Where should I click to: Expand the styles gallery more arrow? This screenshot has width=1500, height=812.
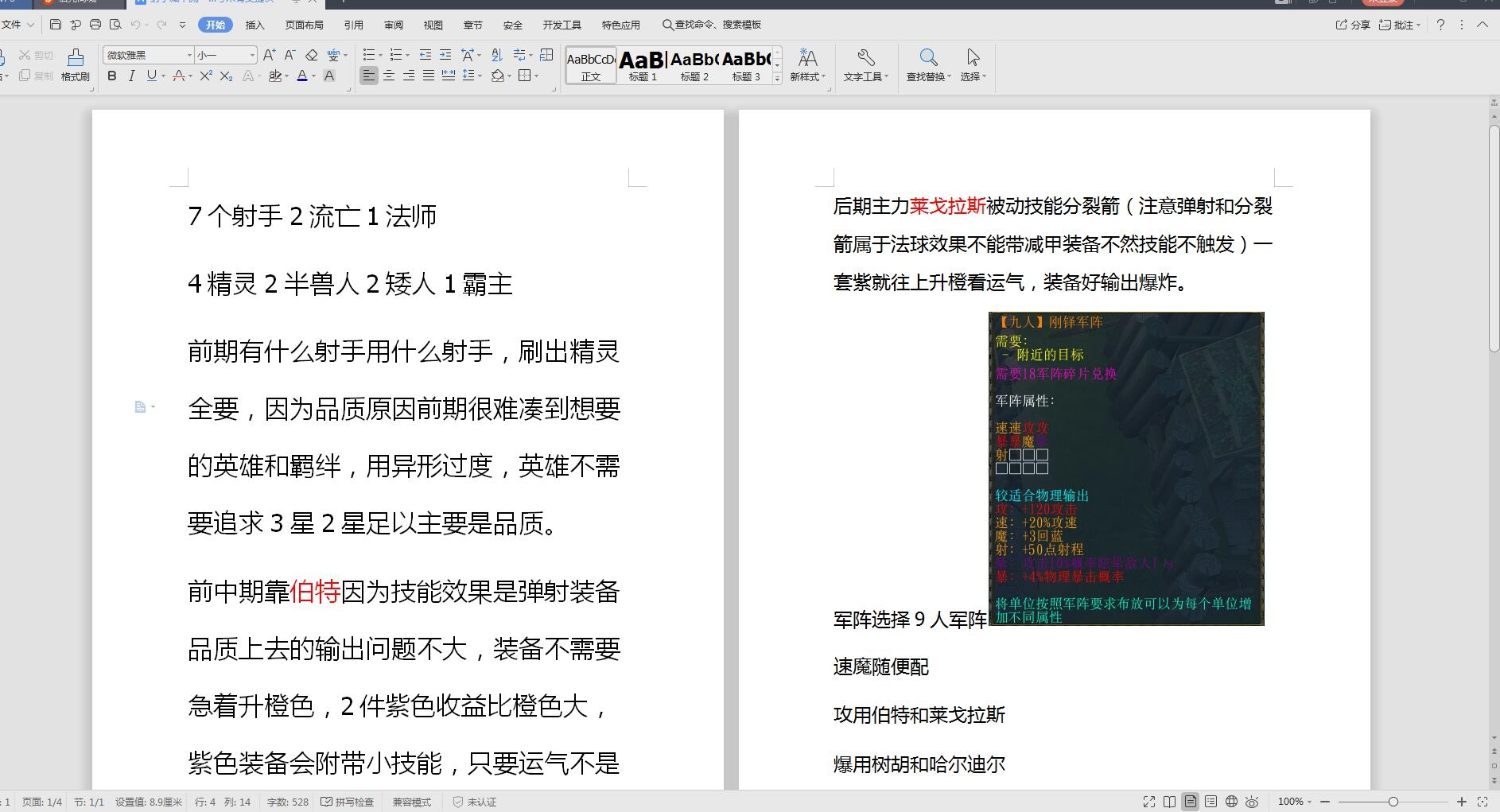(x=778, y=78)
